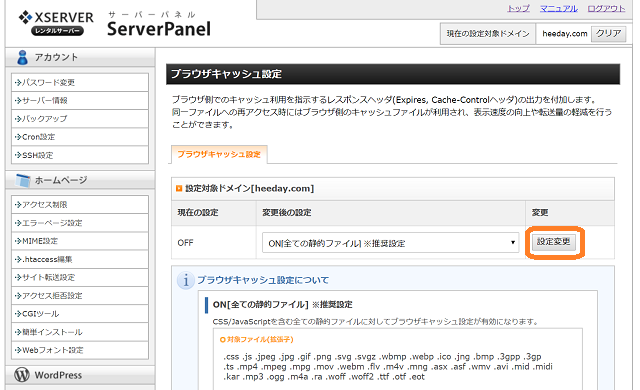Click the 対象ファイル(拡張子) label
Screen dimensions: 640x390
(x=260, y=339)
